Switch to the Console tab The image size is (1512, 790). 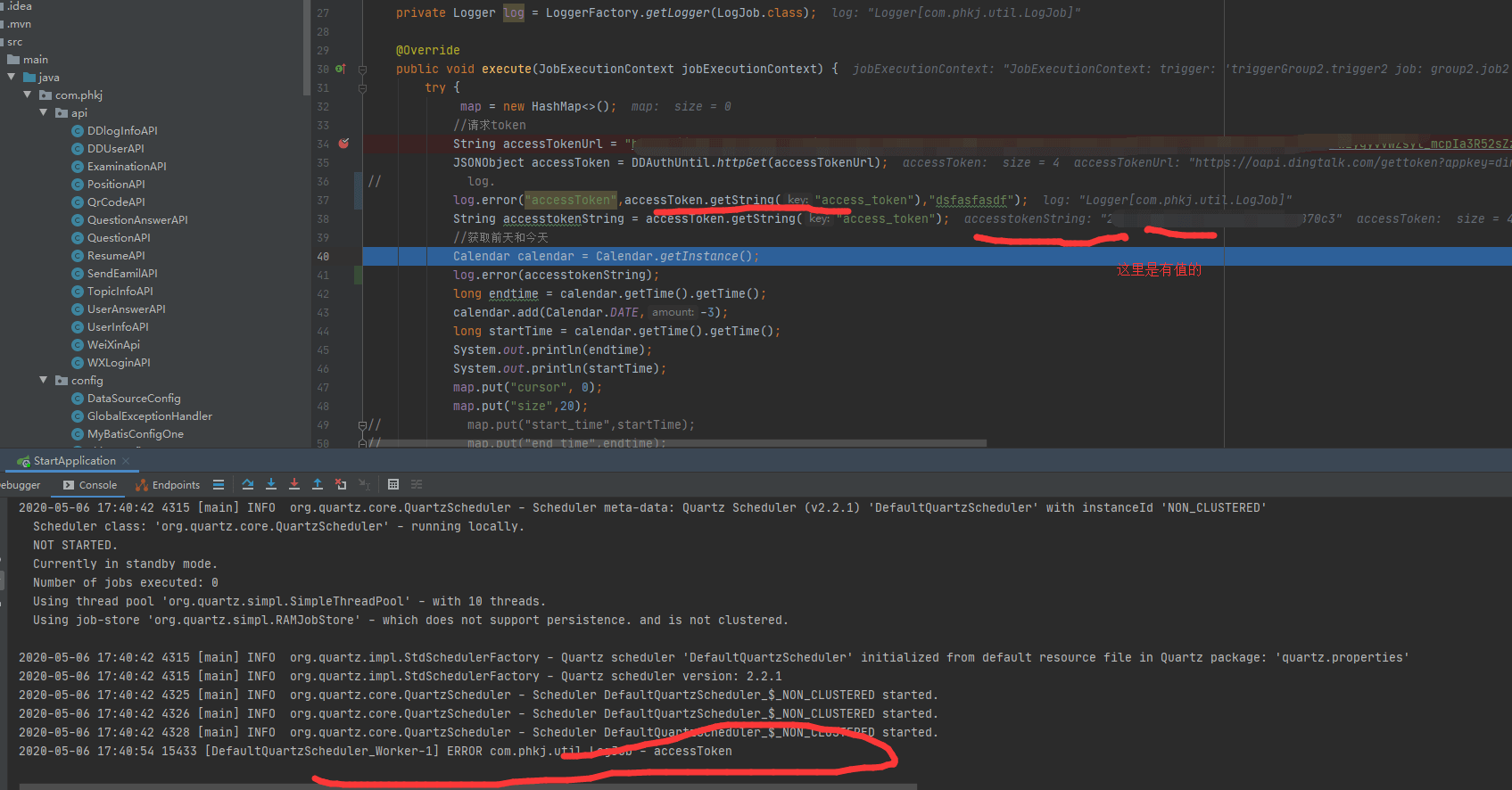[x=90, y=485]
